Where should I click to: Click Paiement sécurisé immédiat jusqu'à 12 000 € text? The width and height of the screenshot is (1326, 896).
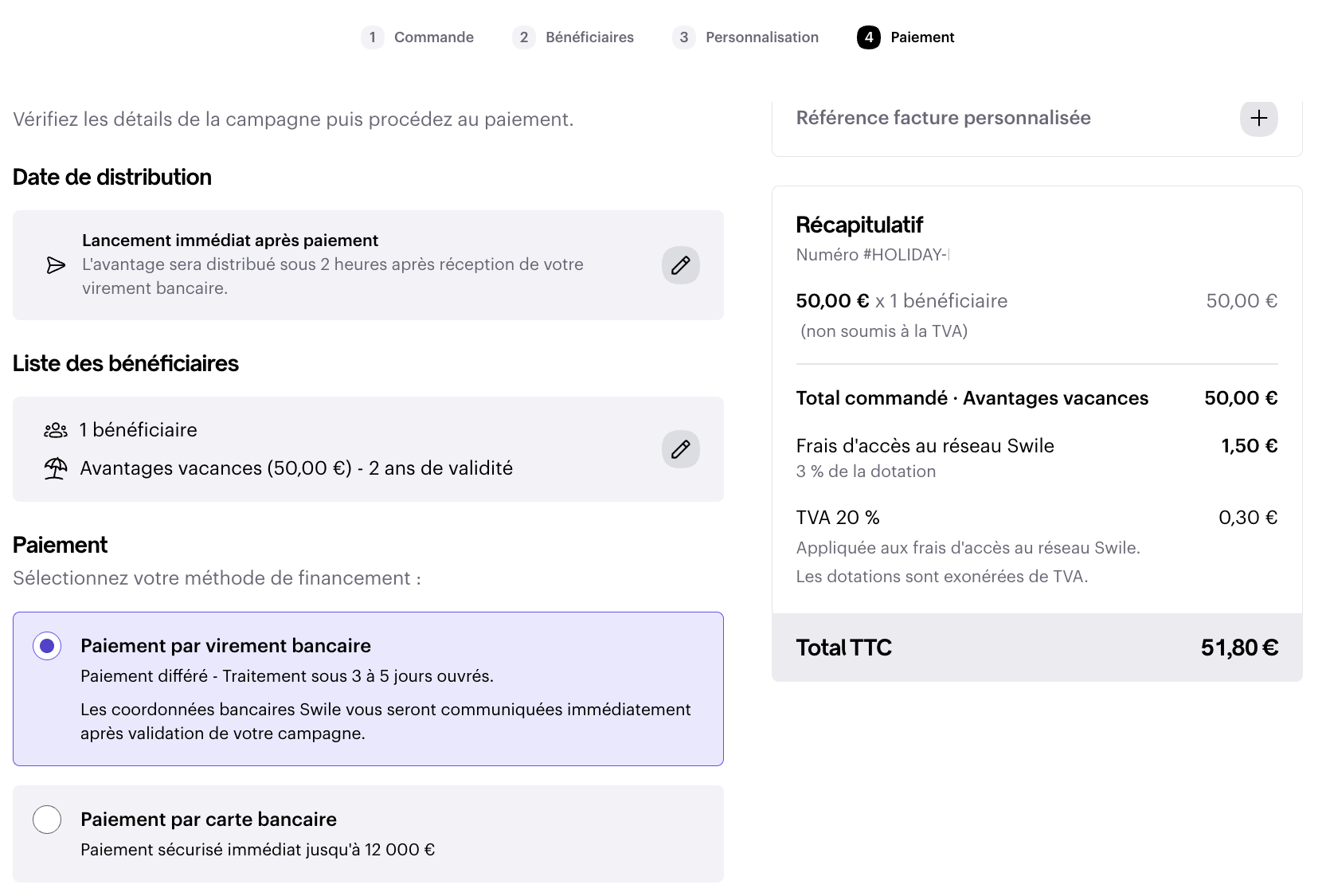pyautogui.click(x=258, y=850)
